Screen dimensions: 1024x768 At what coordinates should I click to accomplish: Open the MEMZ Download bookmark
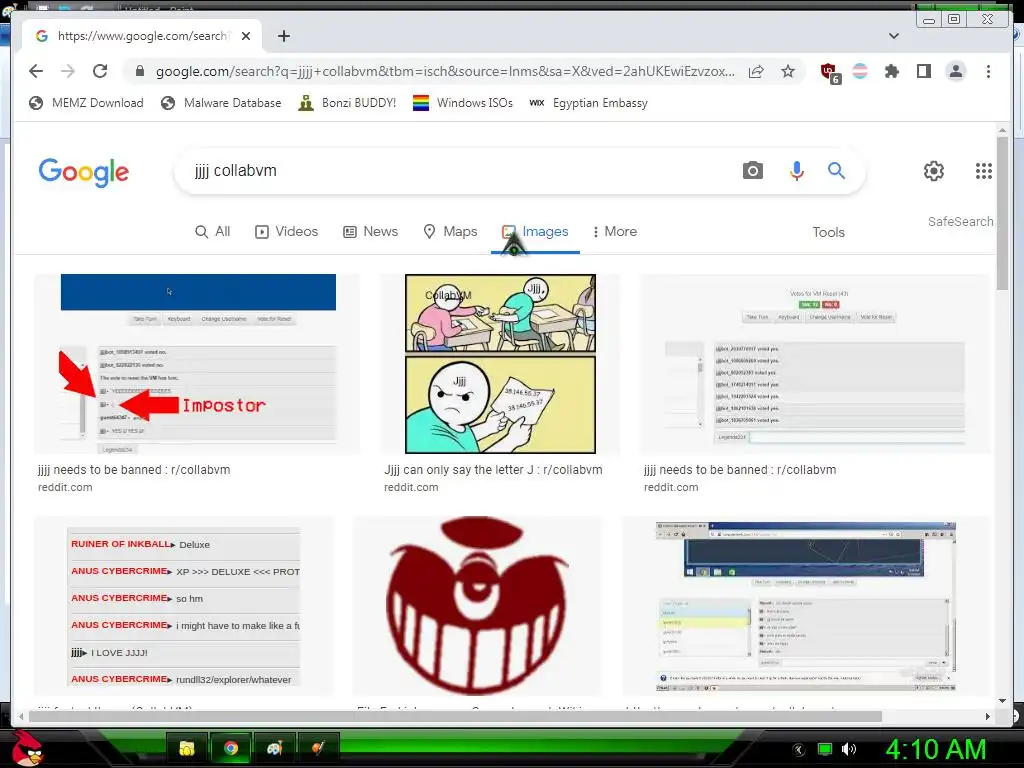click(x=86, y=103)
